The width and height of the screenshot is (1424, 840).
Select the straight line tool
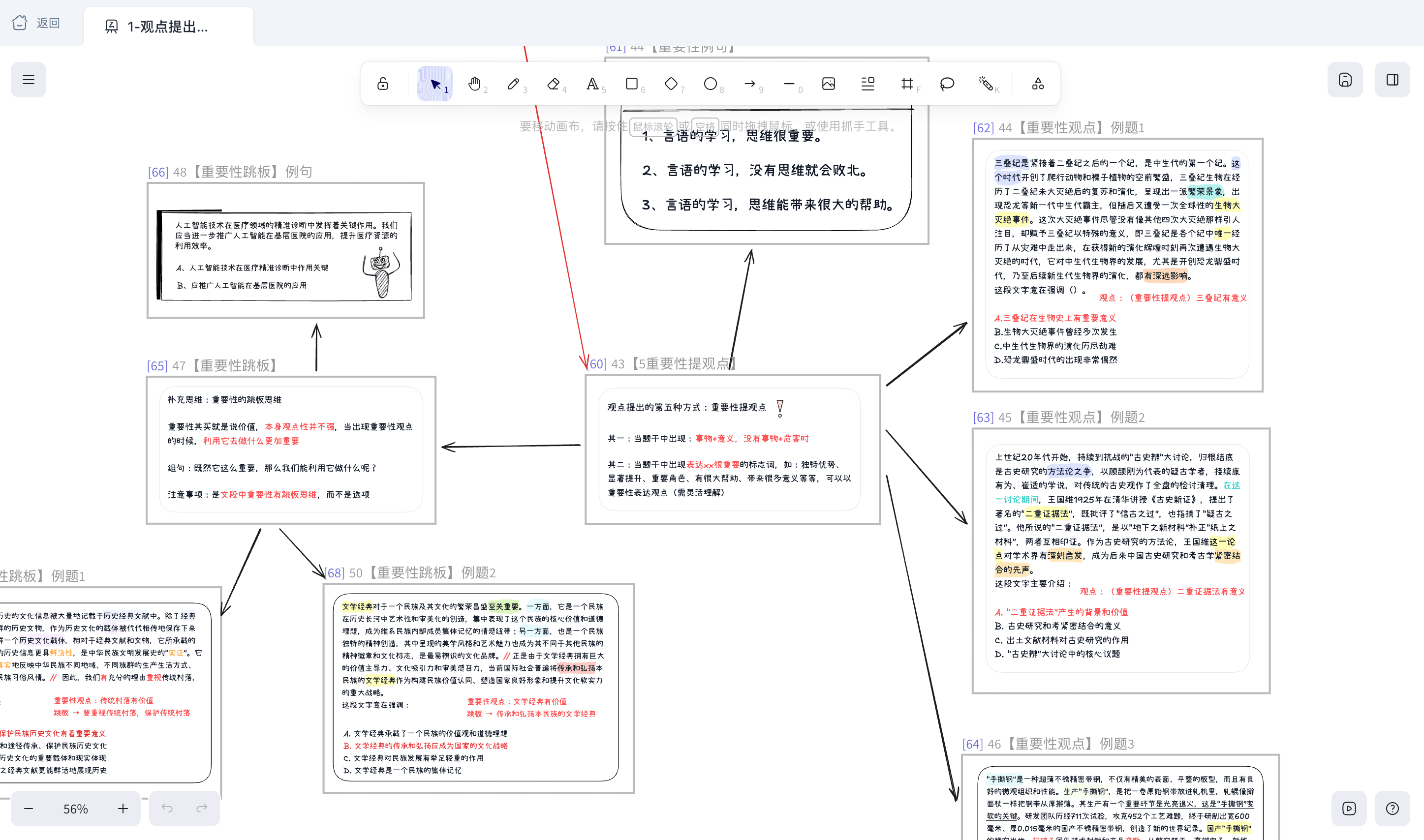click(789, 84)
